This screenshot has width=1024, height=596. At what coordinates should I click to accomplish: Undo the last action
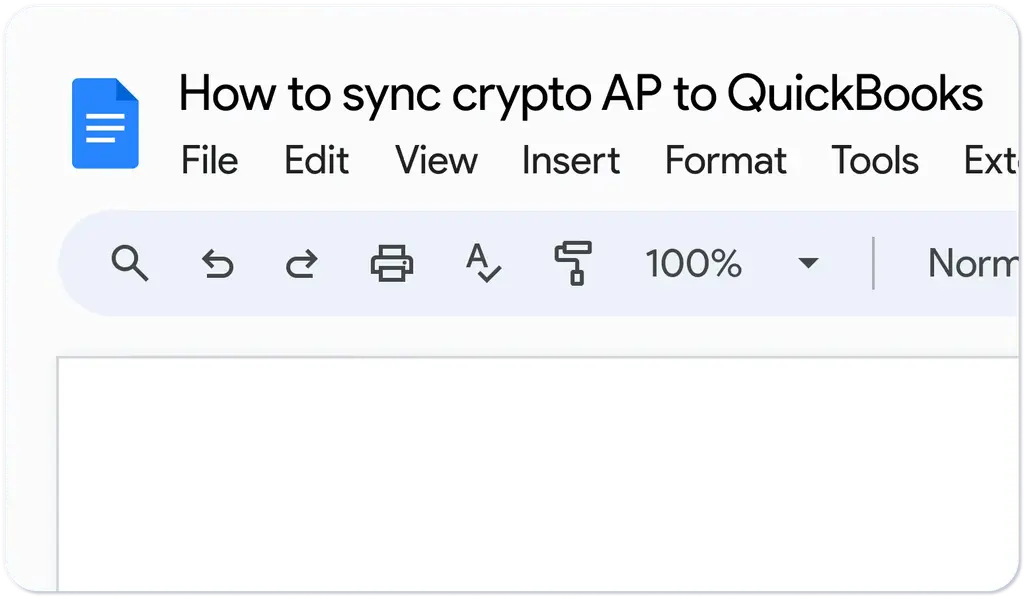[x=217, y=264]
